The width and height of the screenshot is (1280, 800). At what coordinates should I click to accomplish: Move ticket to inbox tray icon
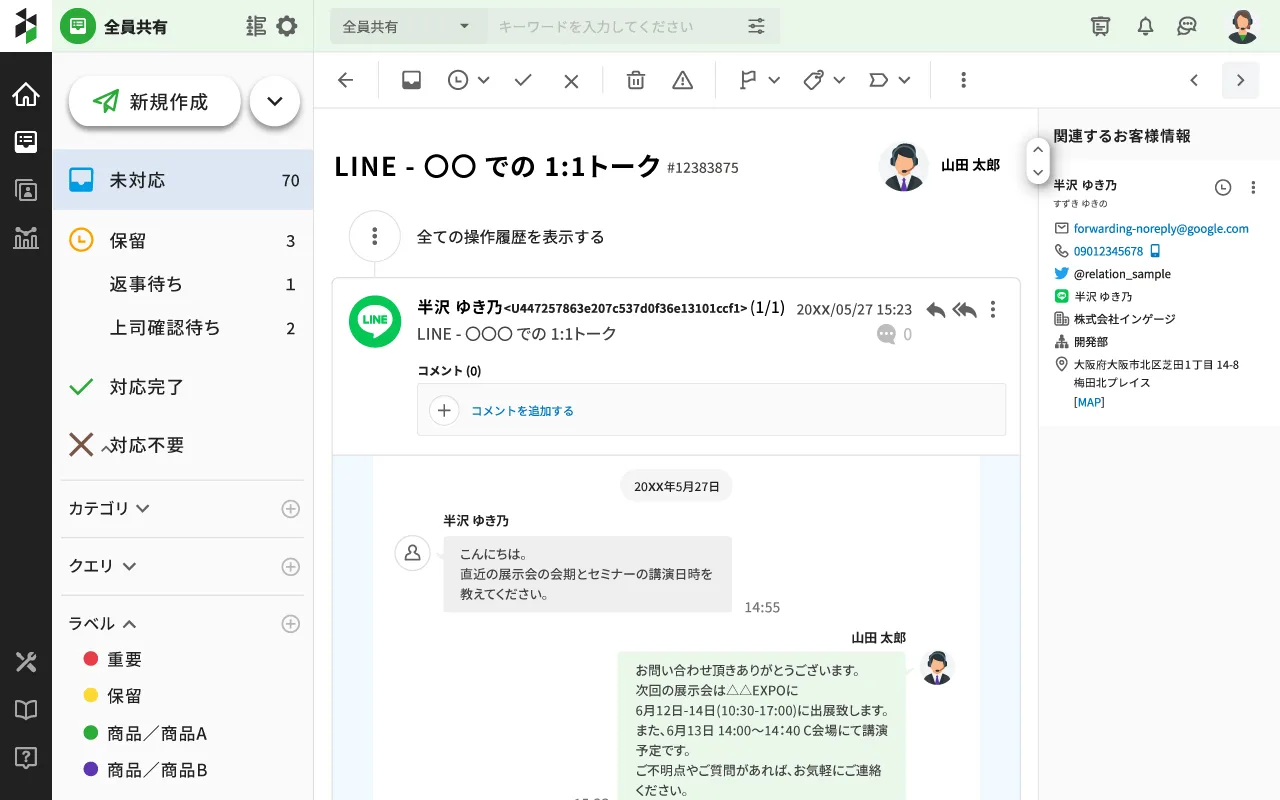(x=411, y=80)
